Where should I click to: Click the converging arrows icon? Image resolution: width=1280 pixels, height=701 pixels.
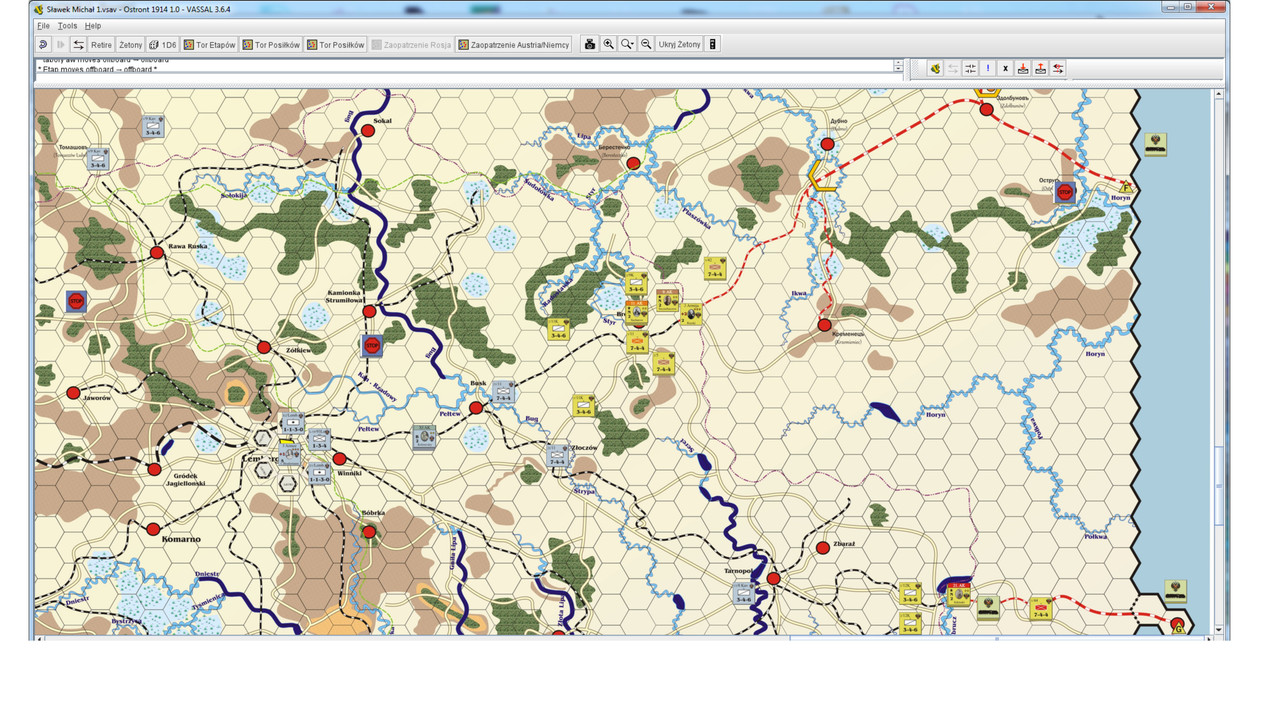tap(970, 69)
